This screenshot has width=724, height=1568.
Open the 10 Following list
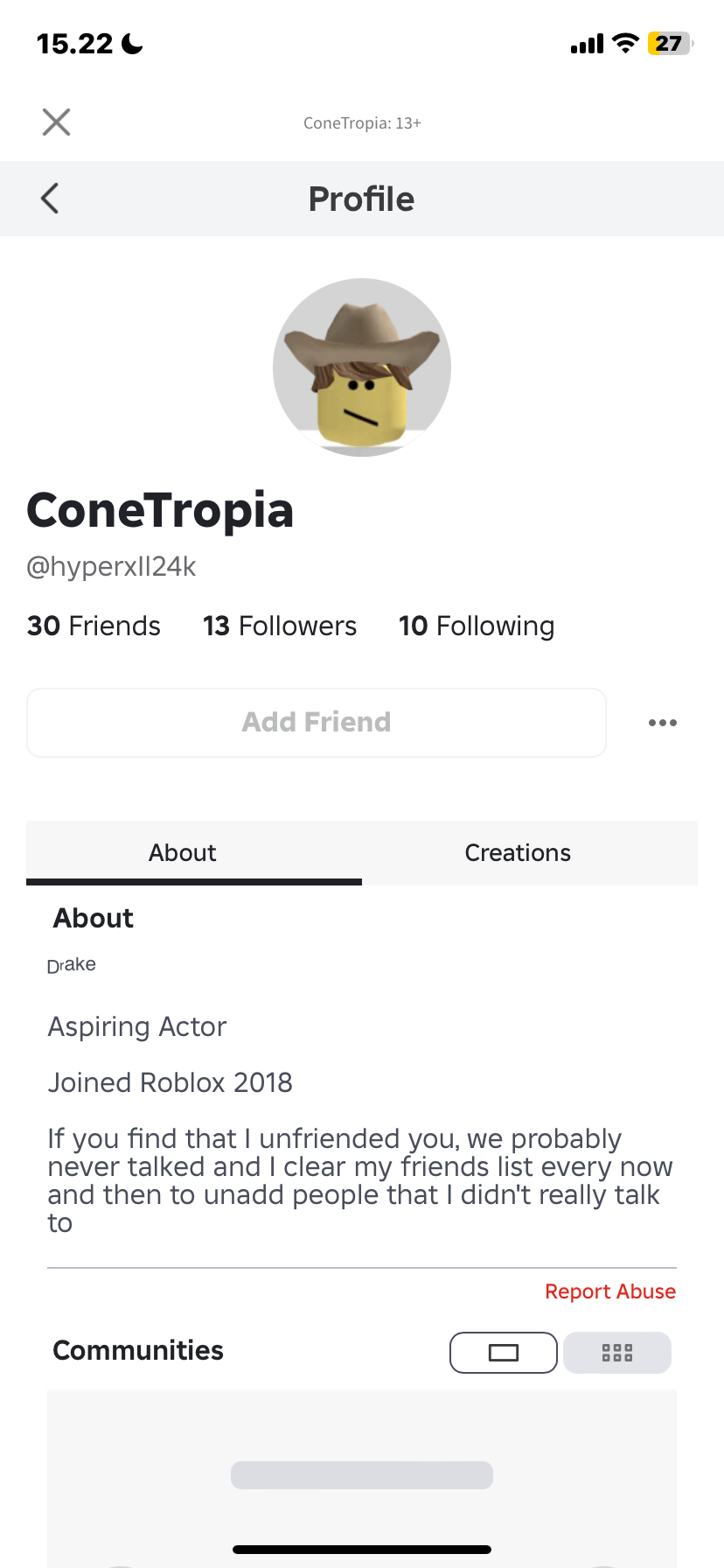[477, 626]
